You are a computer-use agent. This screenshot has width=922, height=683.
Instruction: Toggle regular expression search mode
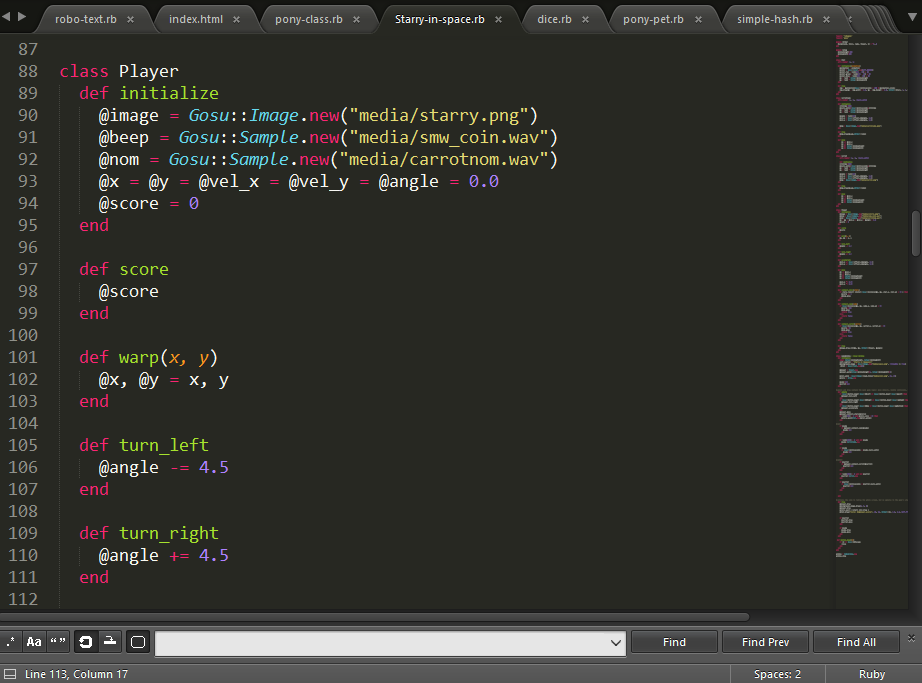(11, 642)
